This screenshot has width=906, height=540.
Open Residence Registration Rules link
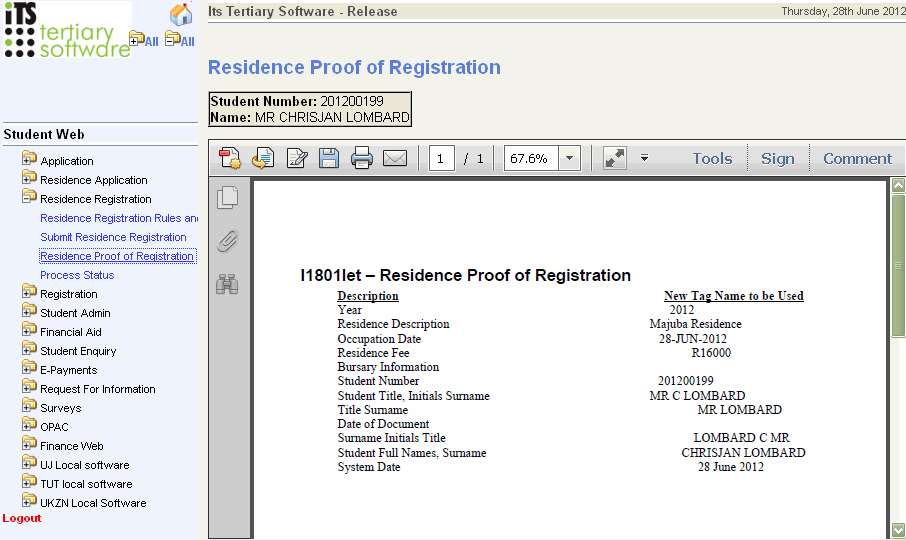tap(119, 218)
